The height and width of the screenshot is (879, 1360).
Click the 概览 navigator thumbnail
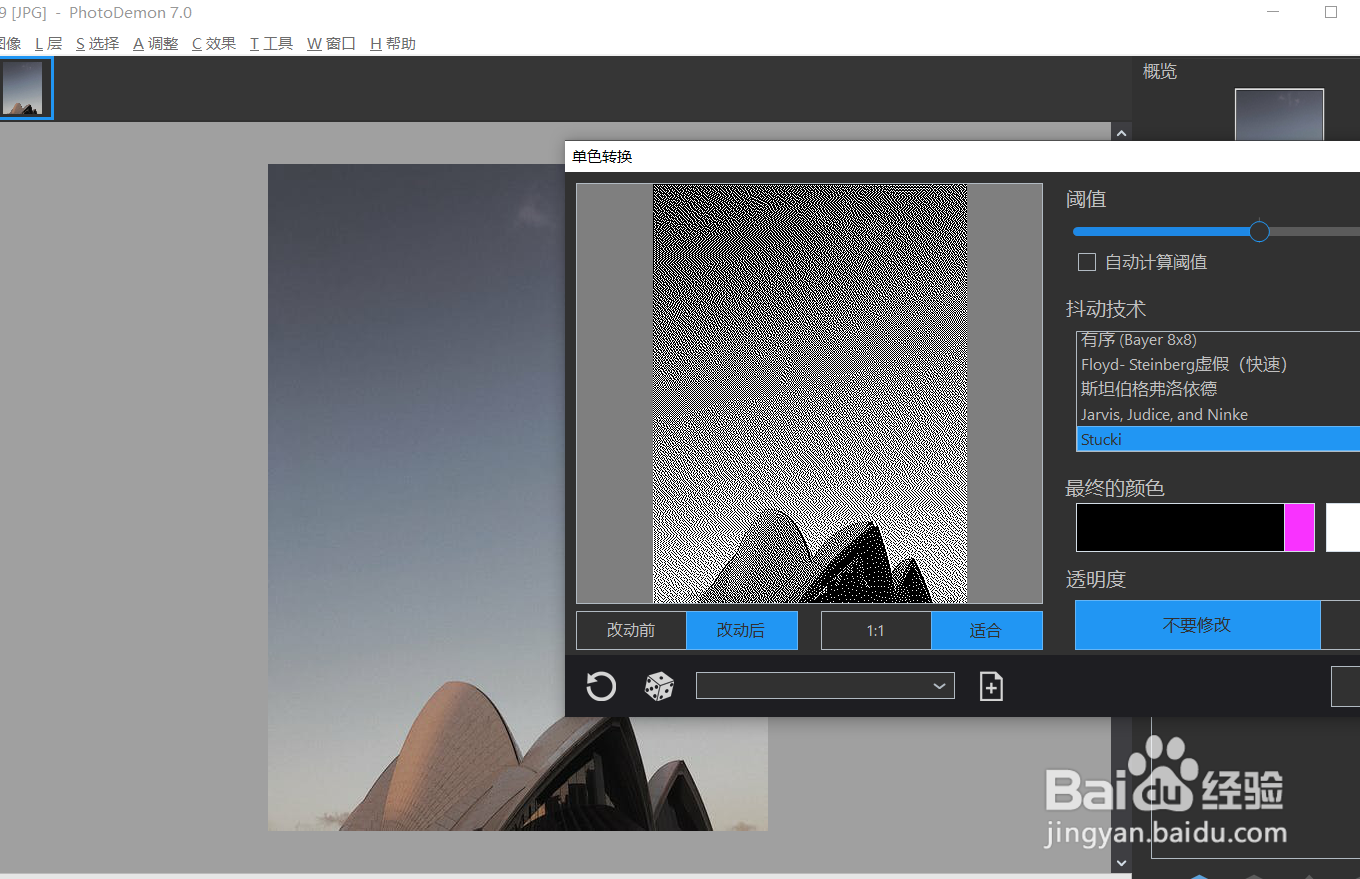tap(1279, 115)
